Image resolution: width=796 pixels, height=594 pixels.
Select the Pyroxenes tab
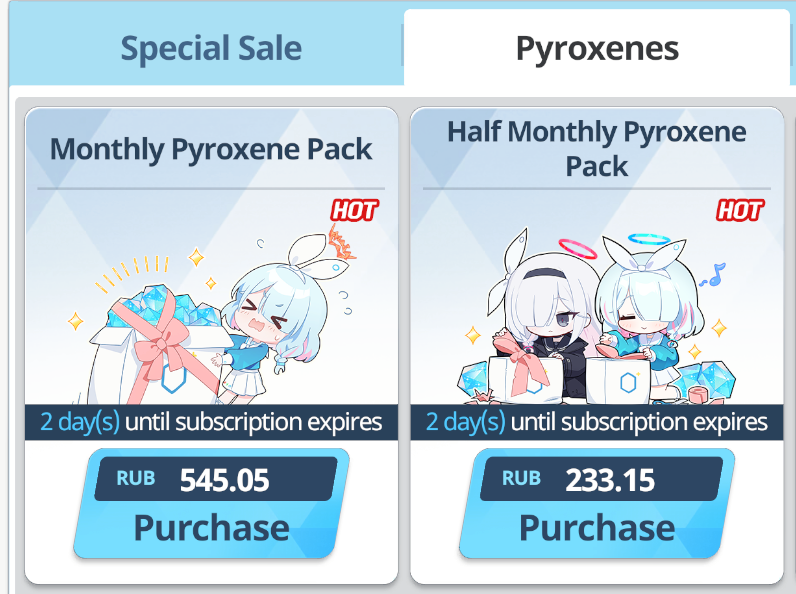[597, 48]
